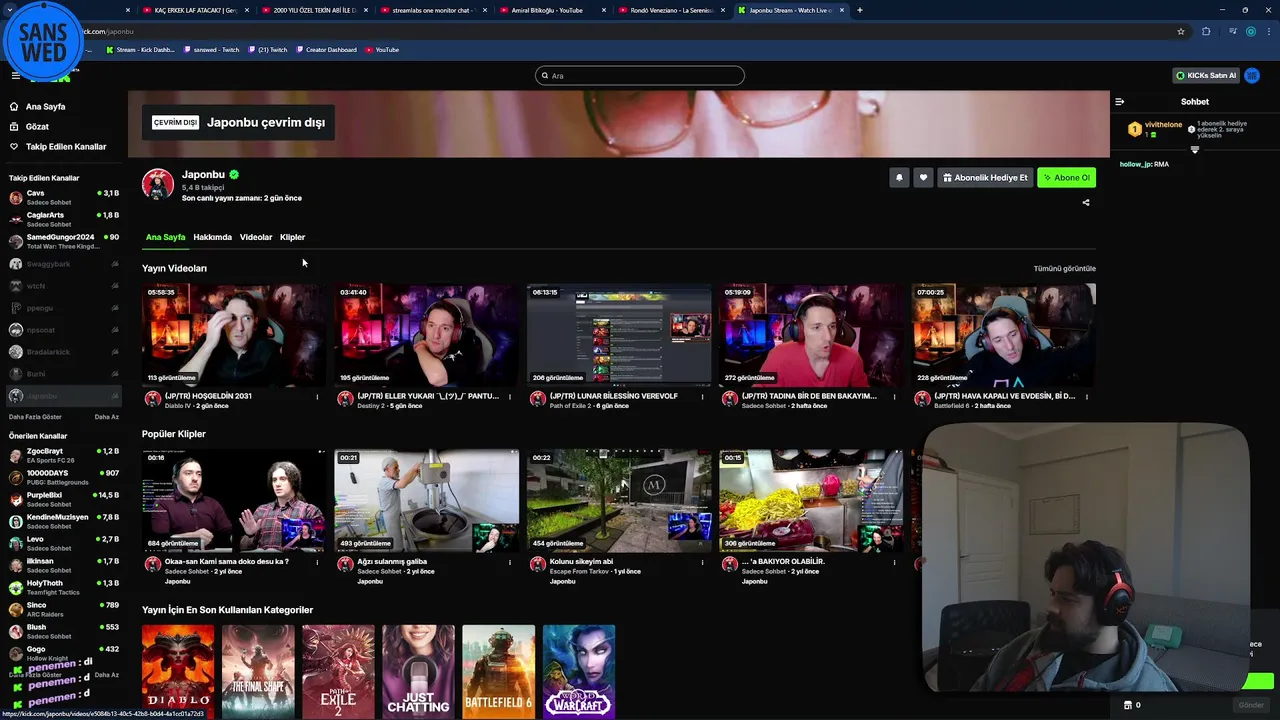Click Stream - Kick Dashboard bookmark

coord(140,49)
